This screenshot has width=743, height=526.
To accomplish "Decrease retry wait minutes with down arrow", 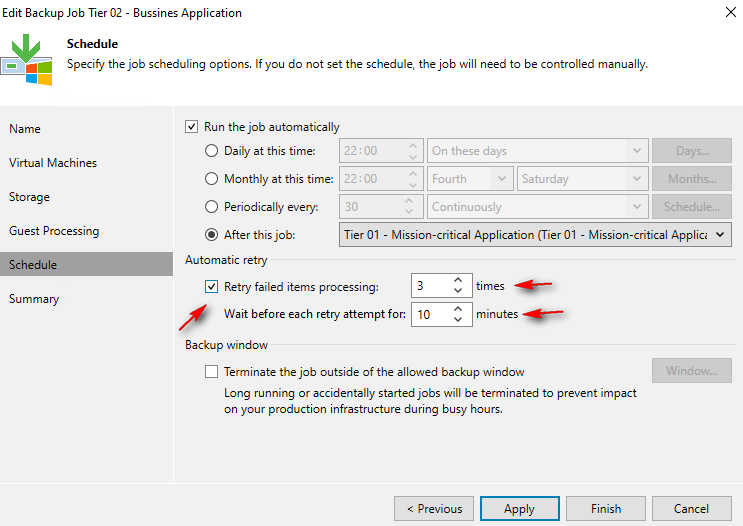I will click(457, 319).
